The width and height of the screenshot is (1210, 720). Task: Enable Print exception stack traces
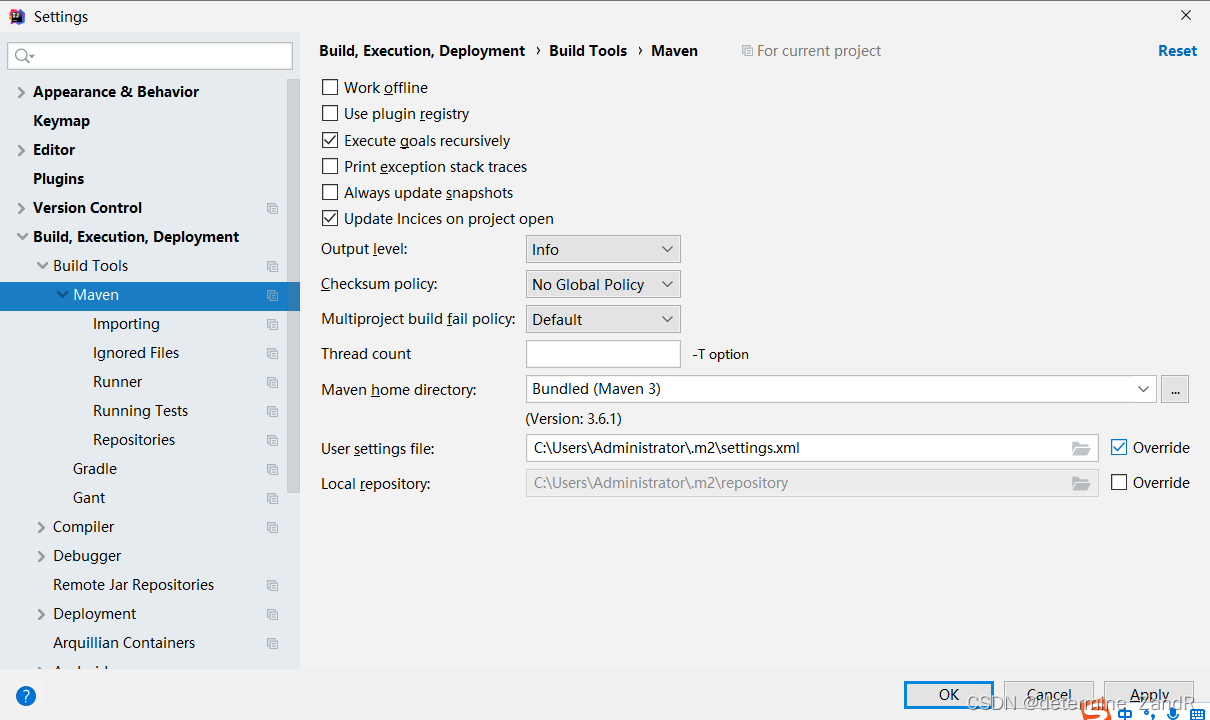[x=330, y=167]
